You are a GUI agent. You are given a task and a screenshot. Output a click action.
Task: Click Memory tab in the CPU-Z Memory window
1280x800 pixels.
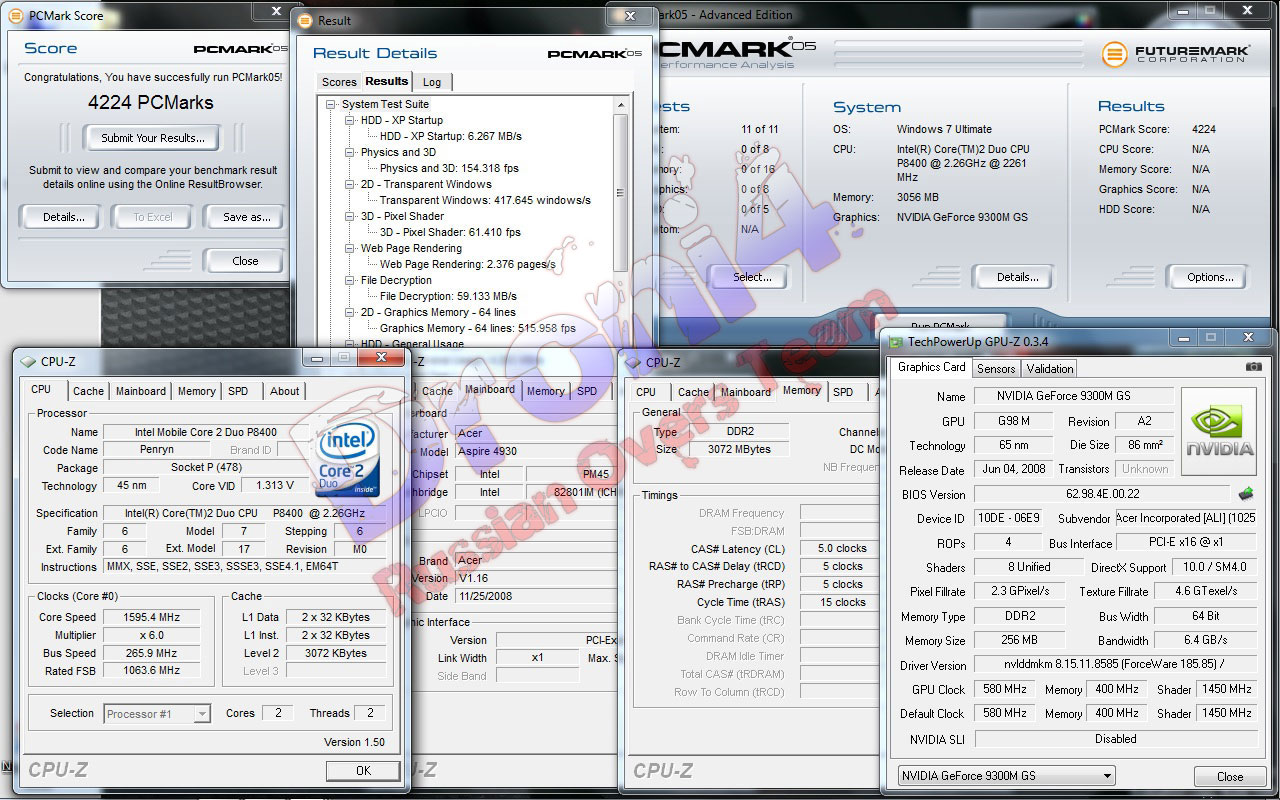[802, 390]
